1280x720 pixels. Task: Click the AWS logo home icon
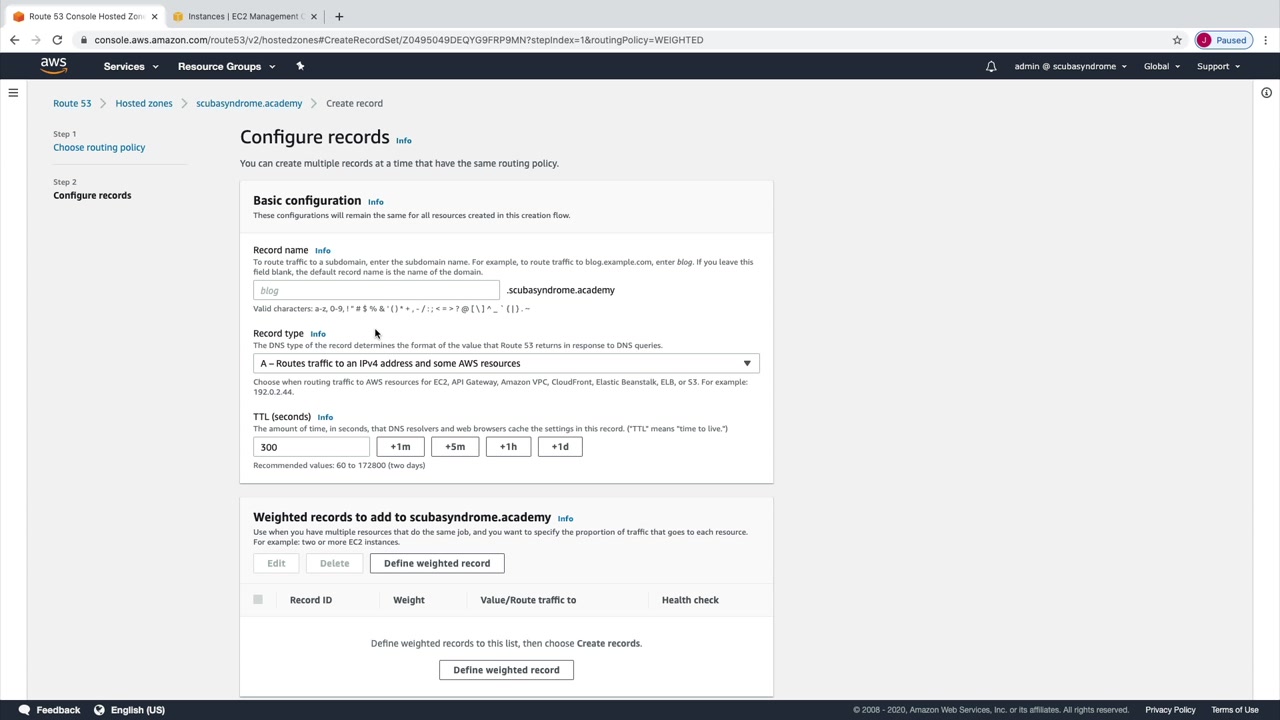pos(54,66)
